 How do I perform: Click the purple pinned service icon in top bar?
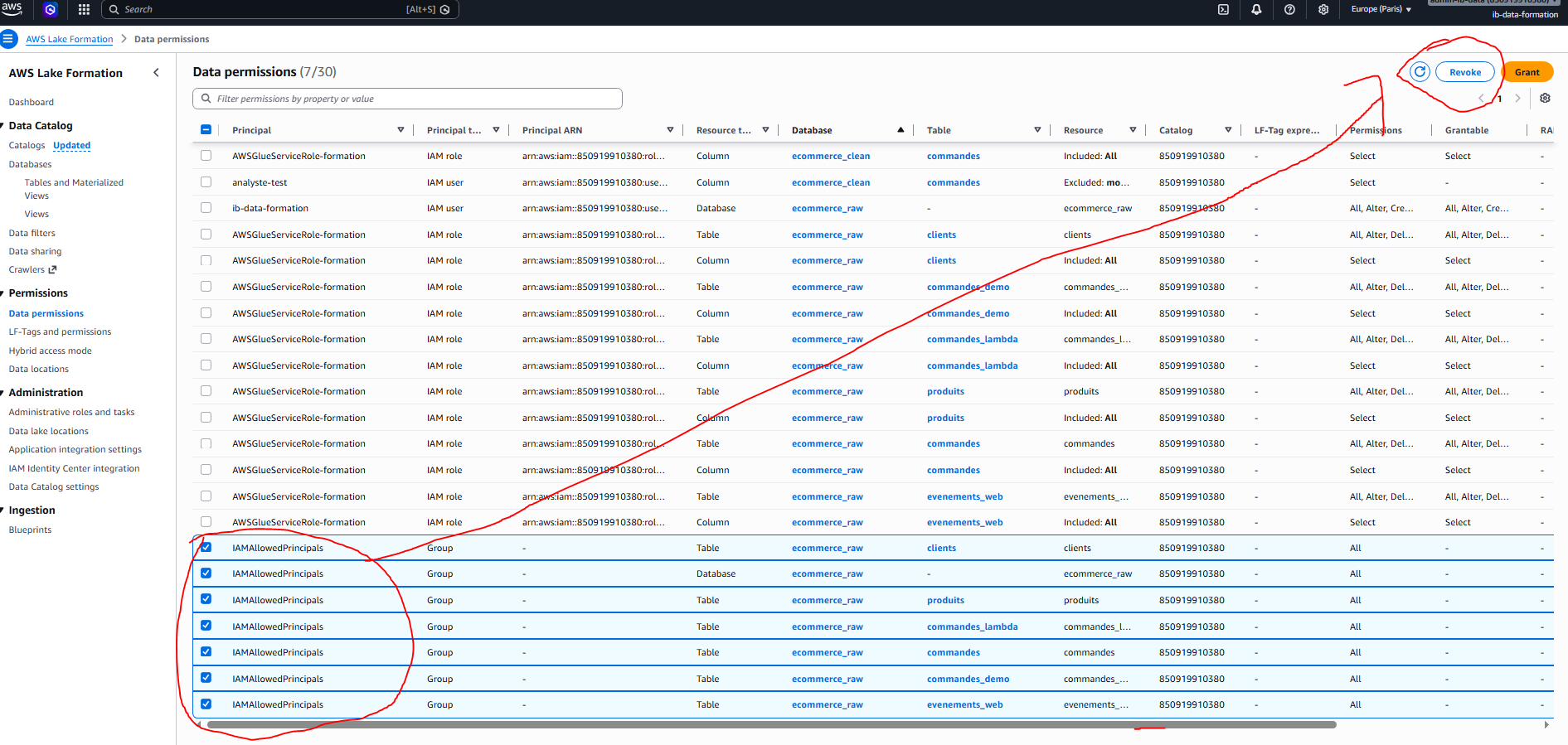coord(51,9)
